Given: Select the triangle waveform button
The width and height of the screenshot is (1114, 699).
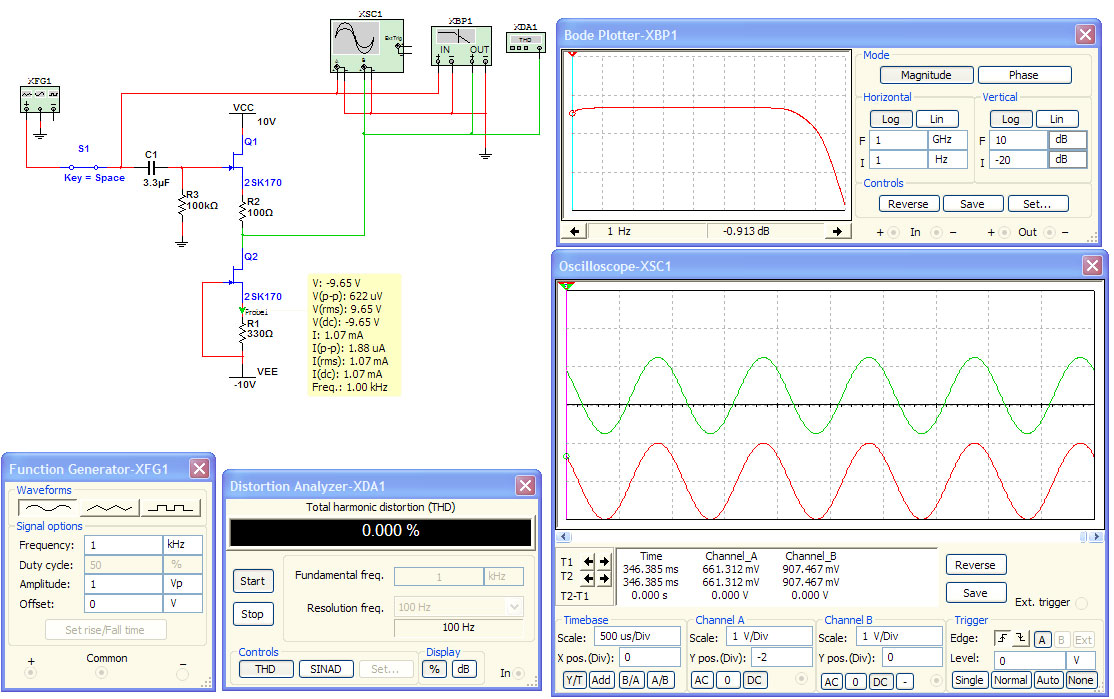Looking at the screenshot, I should 109,508.
